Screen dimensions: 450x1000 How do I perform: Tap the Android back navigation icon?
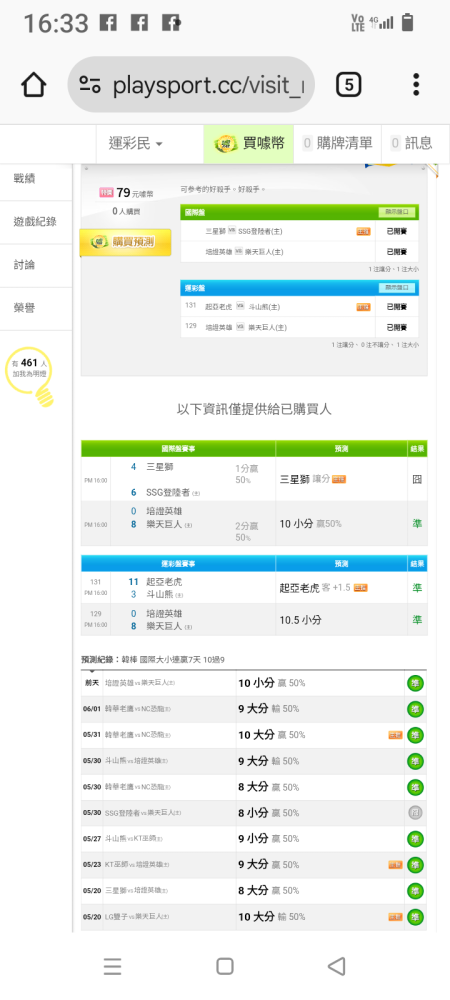click(336, 966)
